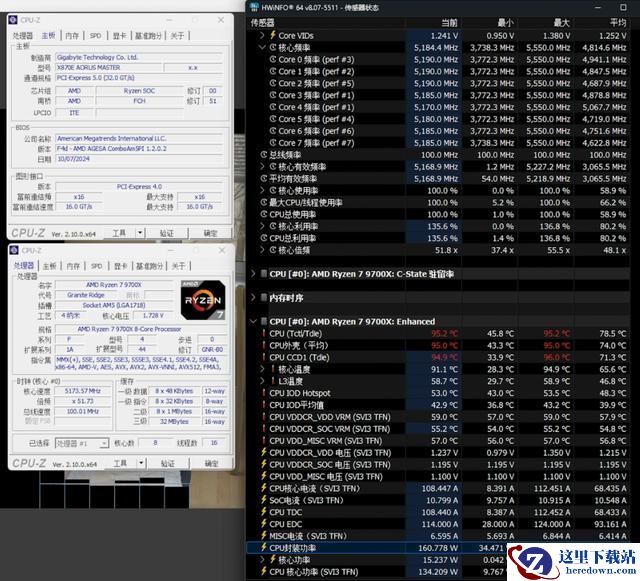Viewport: 640px width, 581px height.
Task: Click the clock icon beside Core 3 频率
Action: [273, 95]
